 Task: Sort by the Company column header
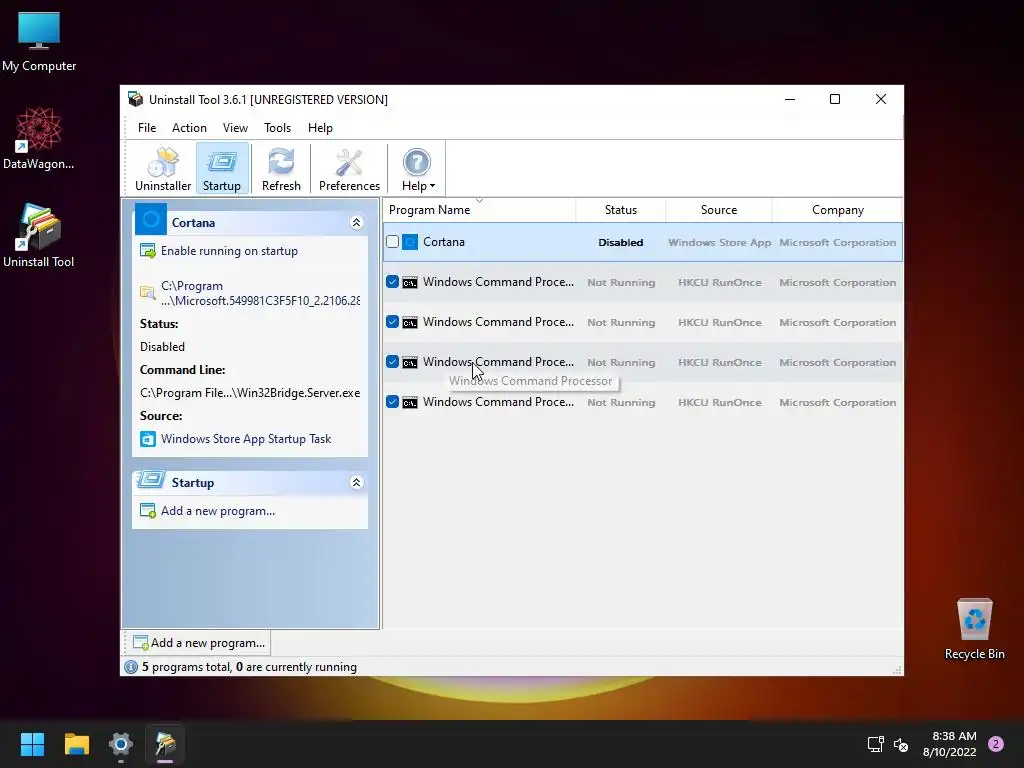pos(837,210)
